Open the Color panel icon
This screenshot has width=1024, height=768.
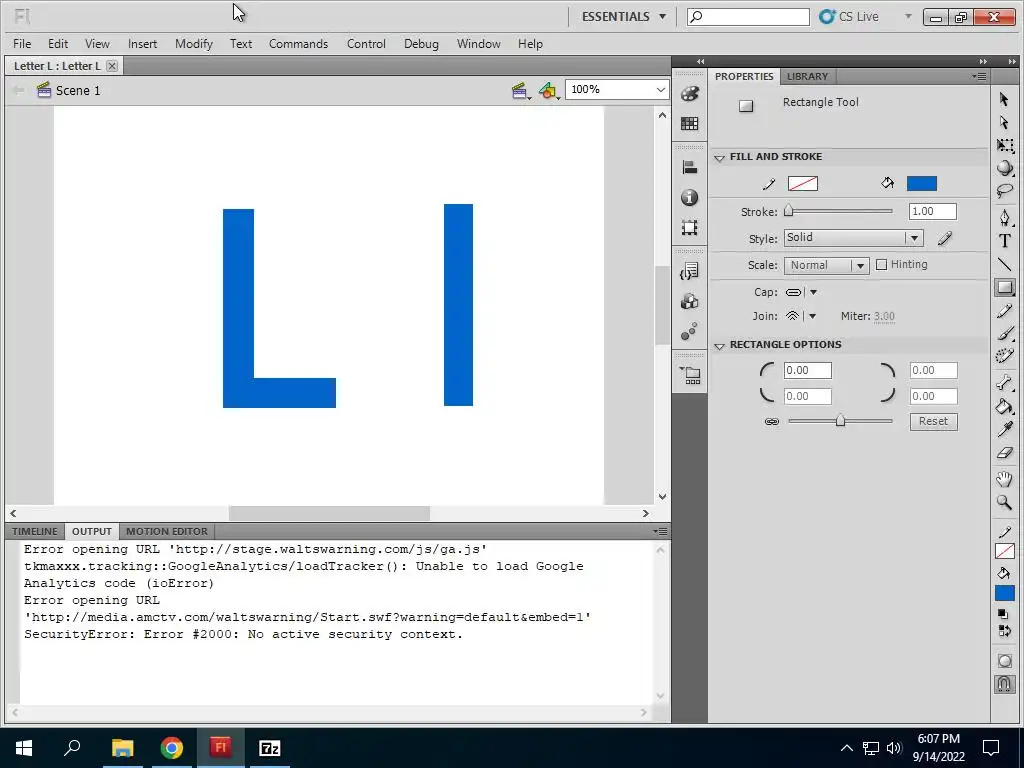point(690,94)
